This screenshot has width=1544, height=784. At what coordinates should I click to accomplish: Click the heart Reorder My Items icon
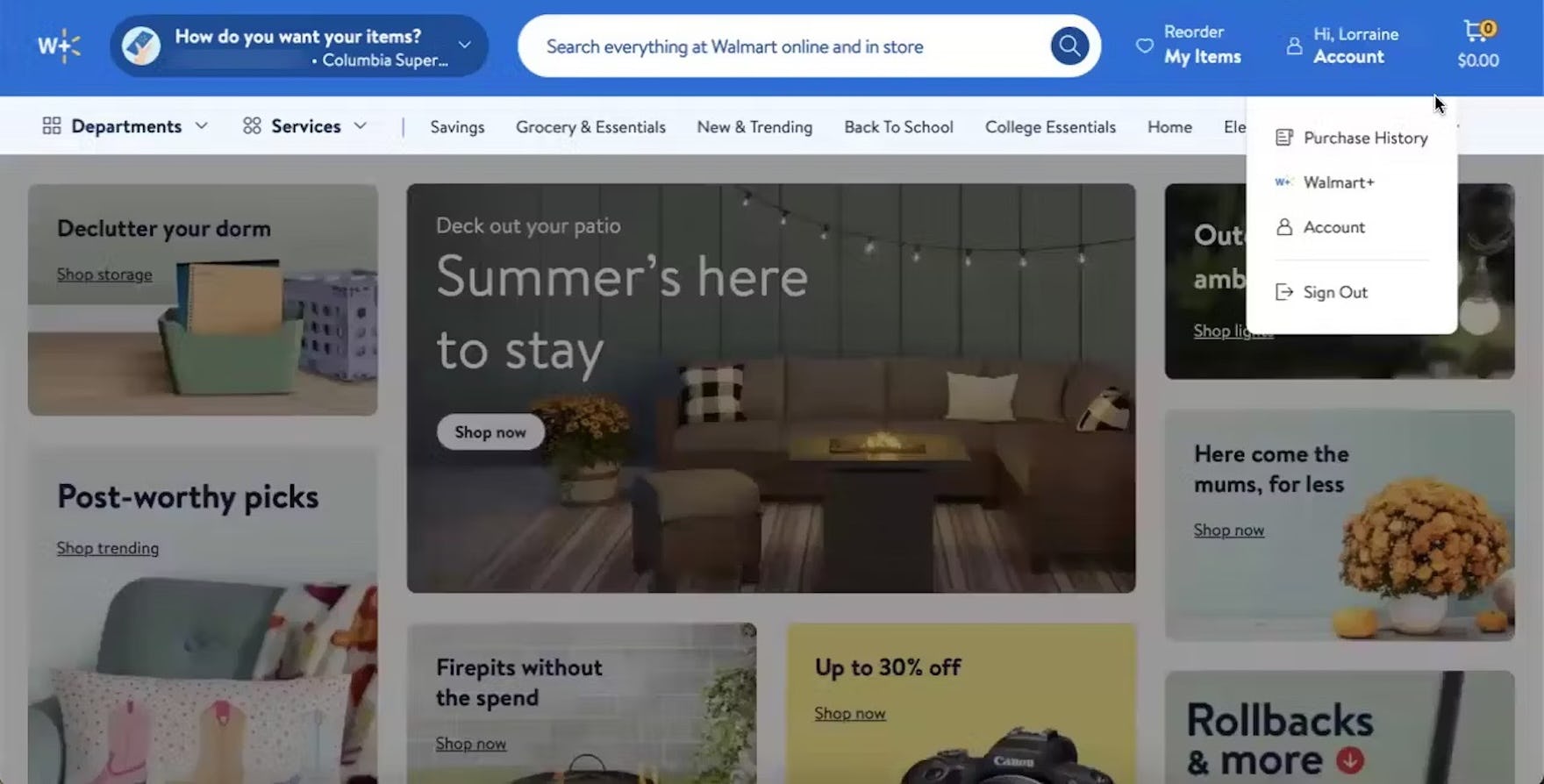(x=1145, y=46)
